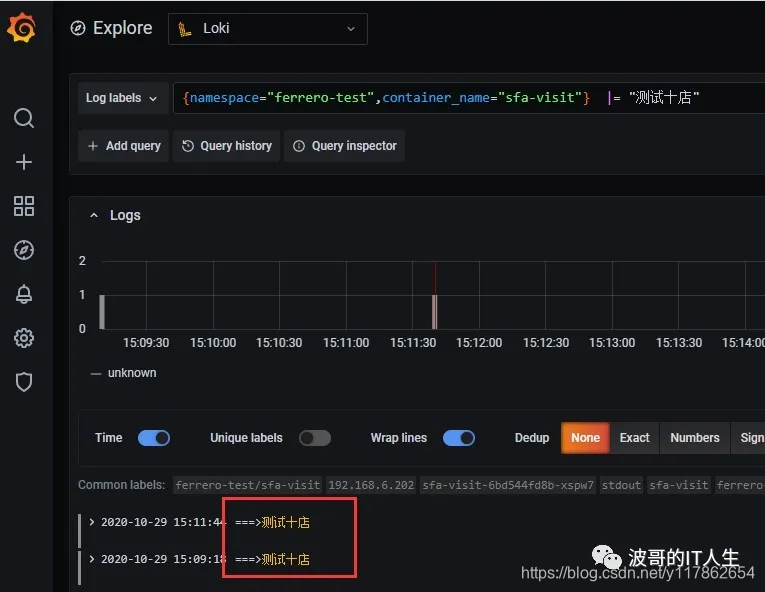Open Dashboards grid icon in sidebar
The height and width of the screenshot is (592, 765).
(23, 206)
